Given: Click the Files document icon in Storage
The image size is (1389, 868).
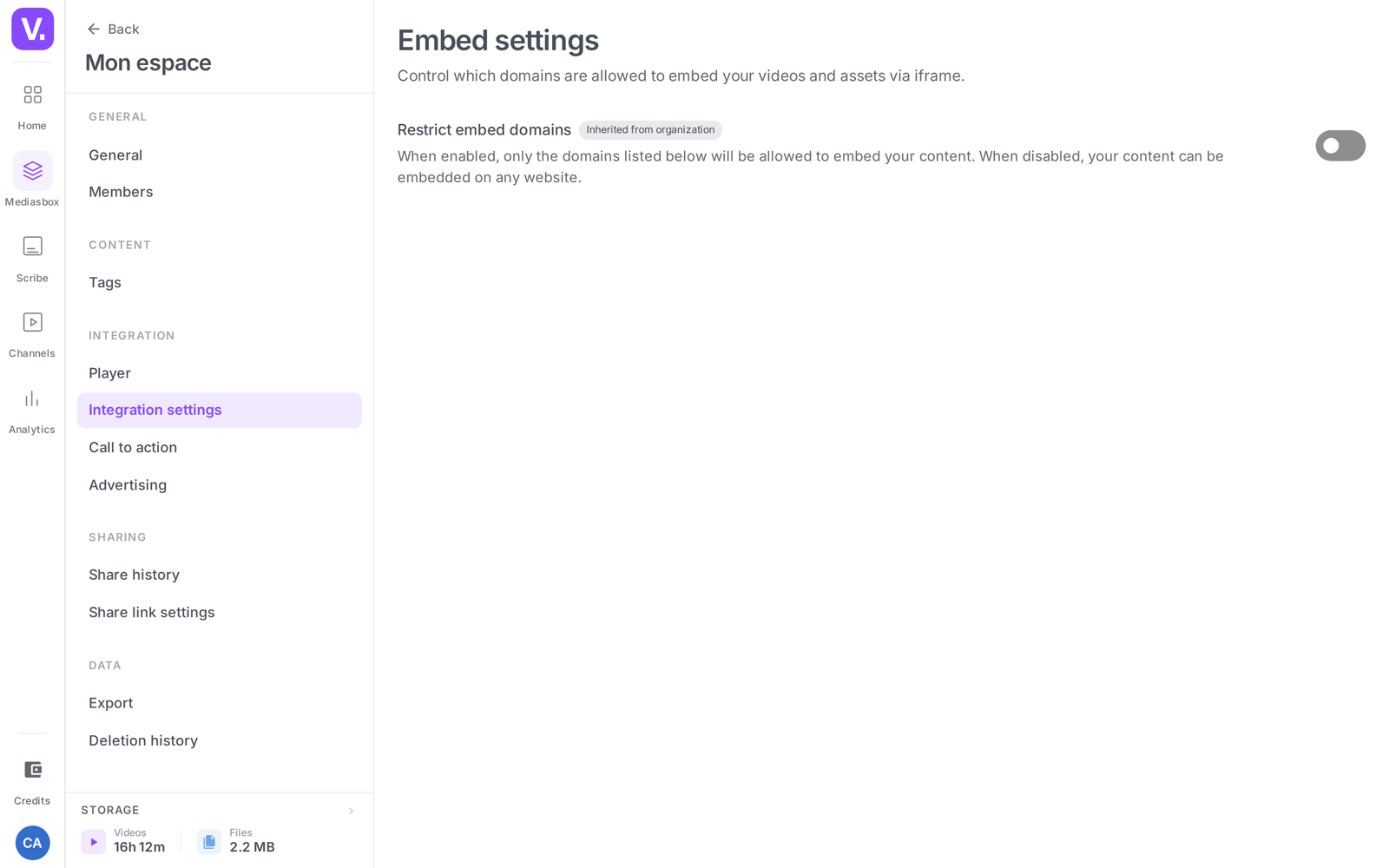Looking at the screenshot, I should (x=209, y=842).
